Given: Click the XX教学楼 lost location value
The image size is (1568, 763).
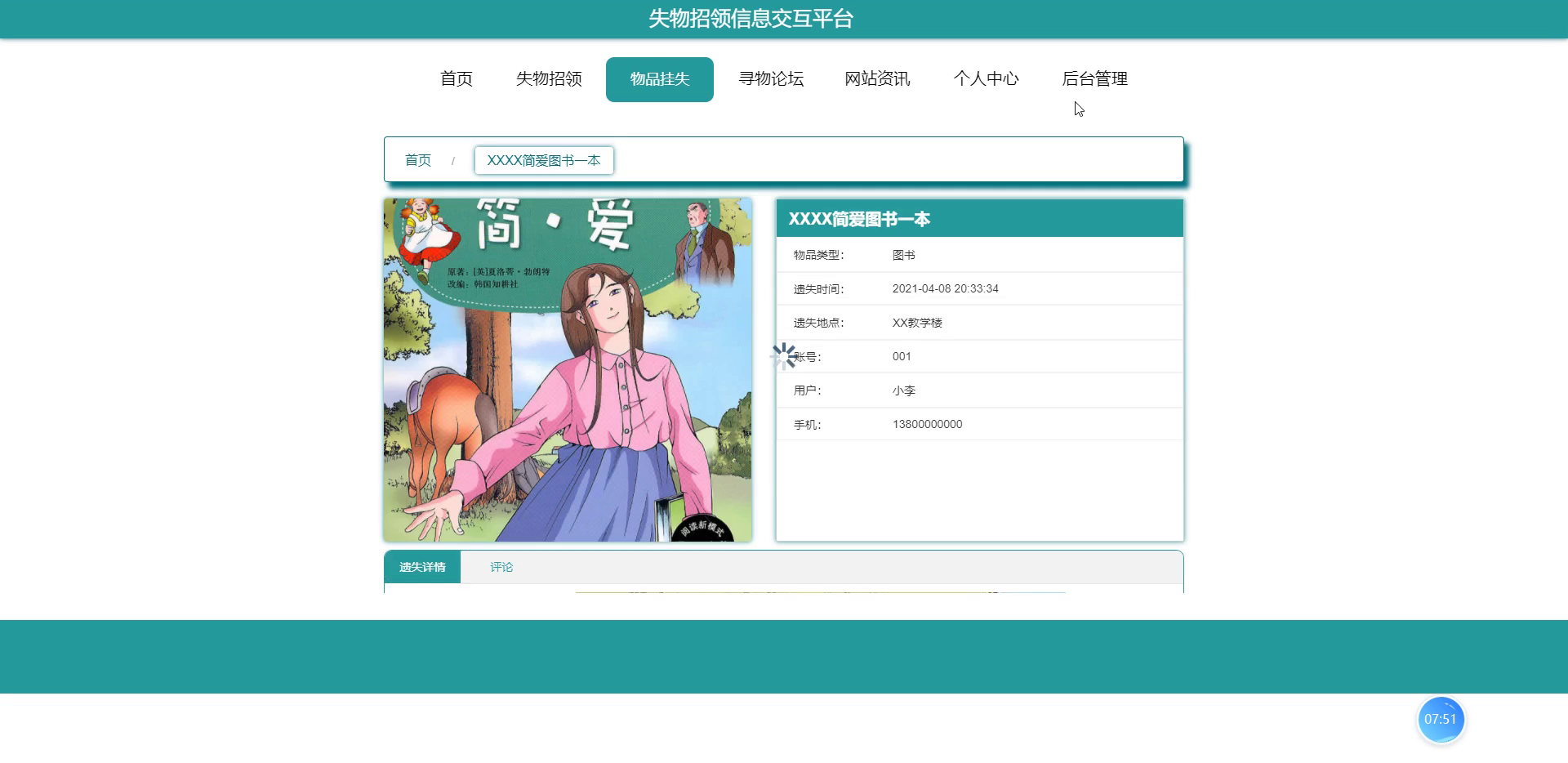Looking at the screenshot, I should (x=917, y=323).
